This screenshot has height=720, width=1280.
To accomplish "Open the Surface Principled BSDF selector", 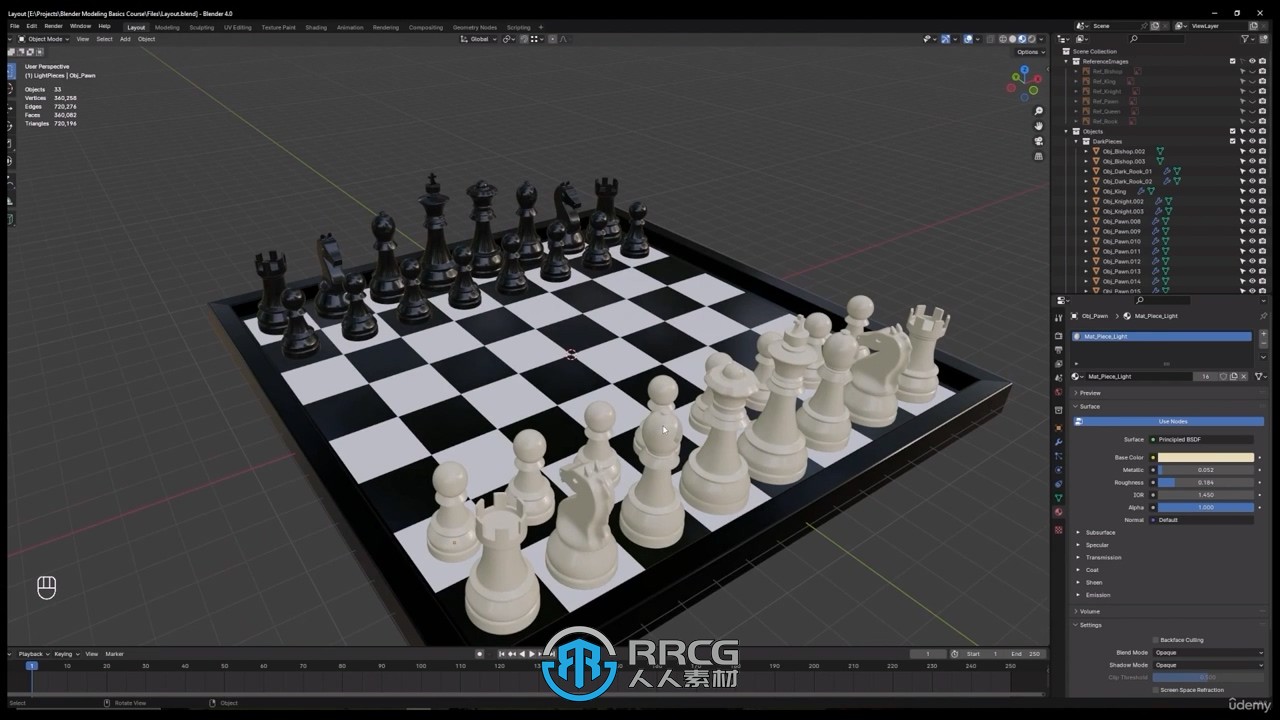I will point(1205,439).
